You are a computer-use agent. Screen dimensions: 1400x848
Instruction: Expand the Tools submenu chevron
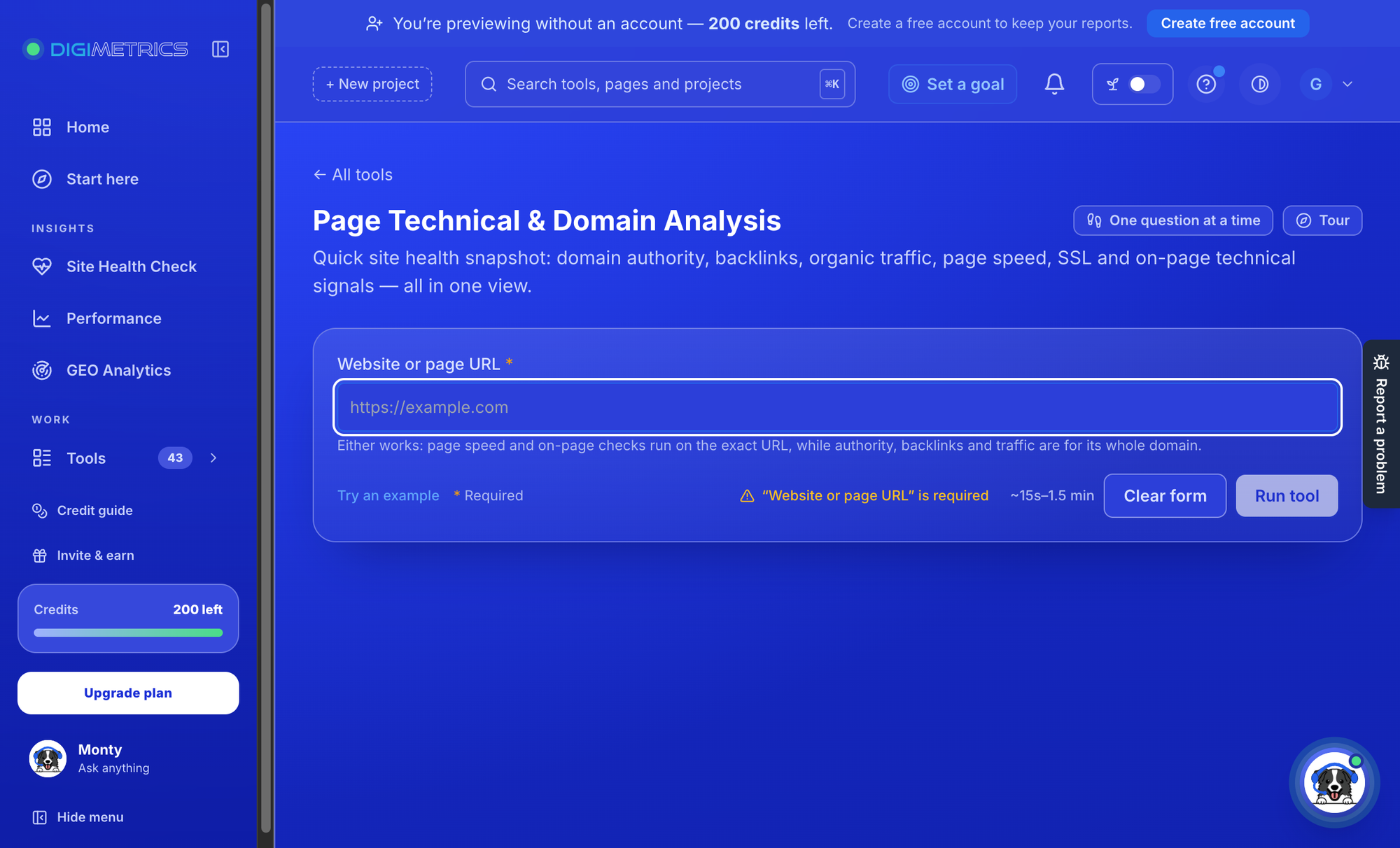[213, 458]
